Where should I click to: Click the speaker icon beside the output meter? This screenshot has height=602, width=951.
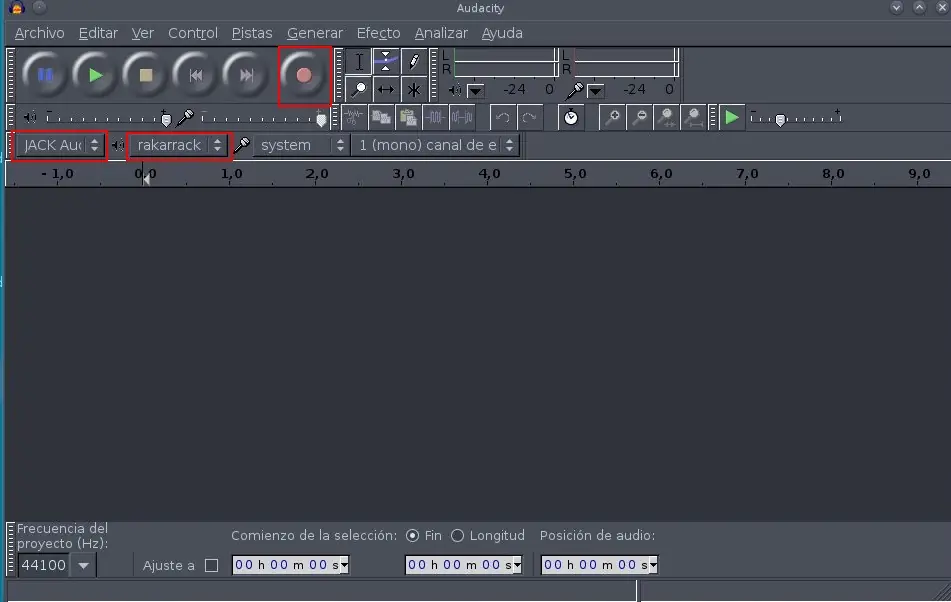point(455,91)
